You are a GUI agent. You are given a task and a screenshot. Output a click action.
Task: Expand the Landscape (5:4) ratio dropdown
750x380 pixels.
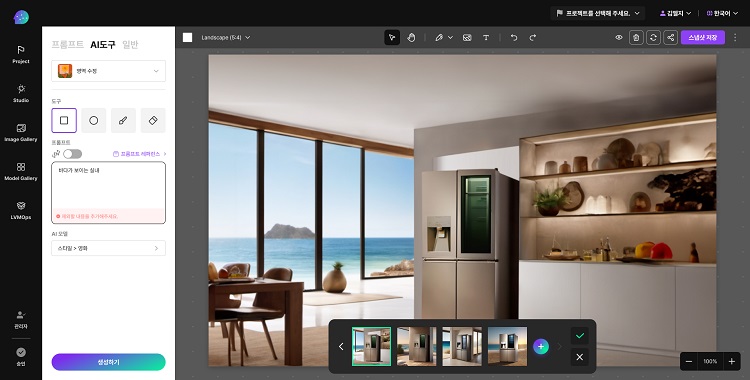[x=225, y=37]
